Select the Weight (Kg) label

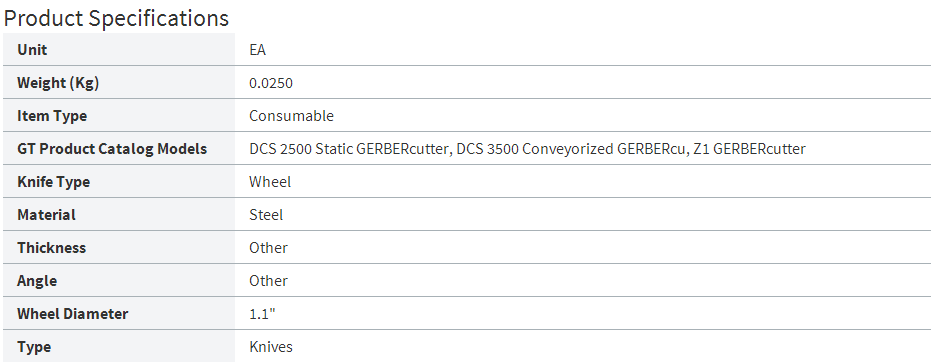(58, 83)
